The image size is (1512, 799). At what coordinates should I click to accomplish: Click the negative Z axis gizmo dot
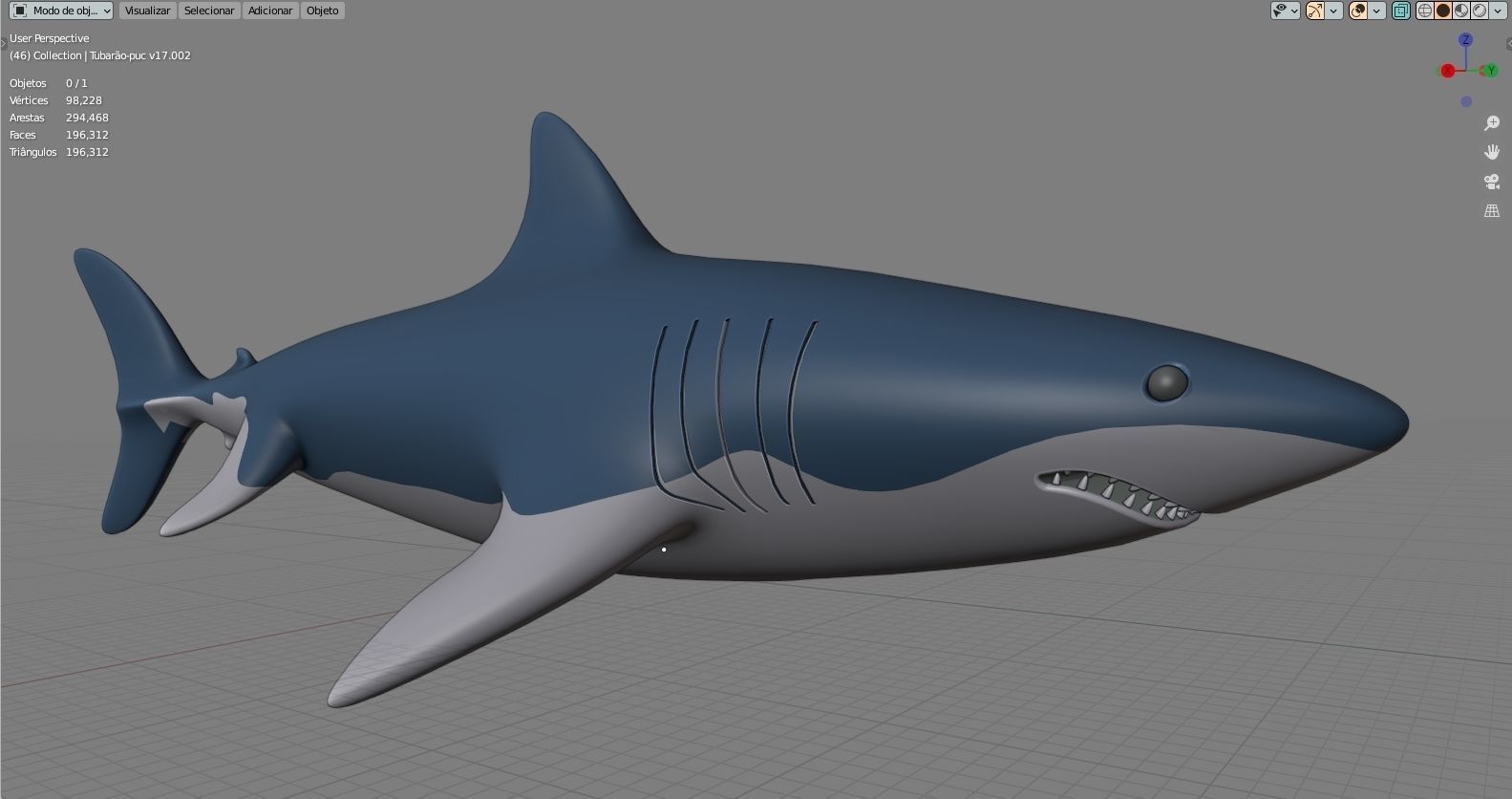(1466, 101)
